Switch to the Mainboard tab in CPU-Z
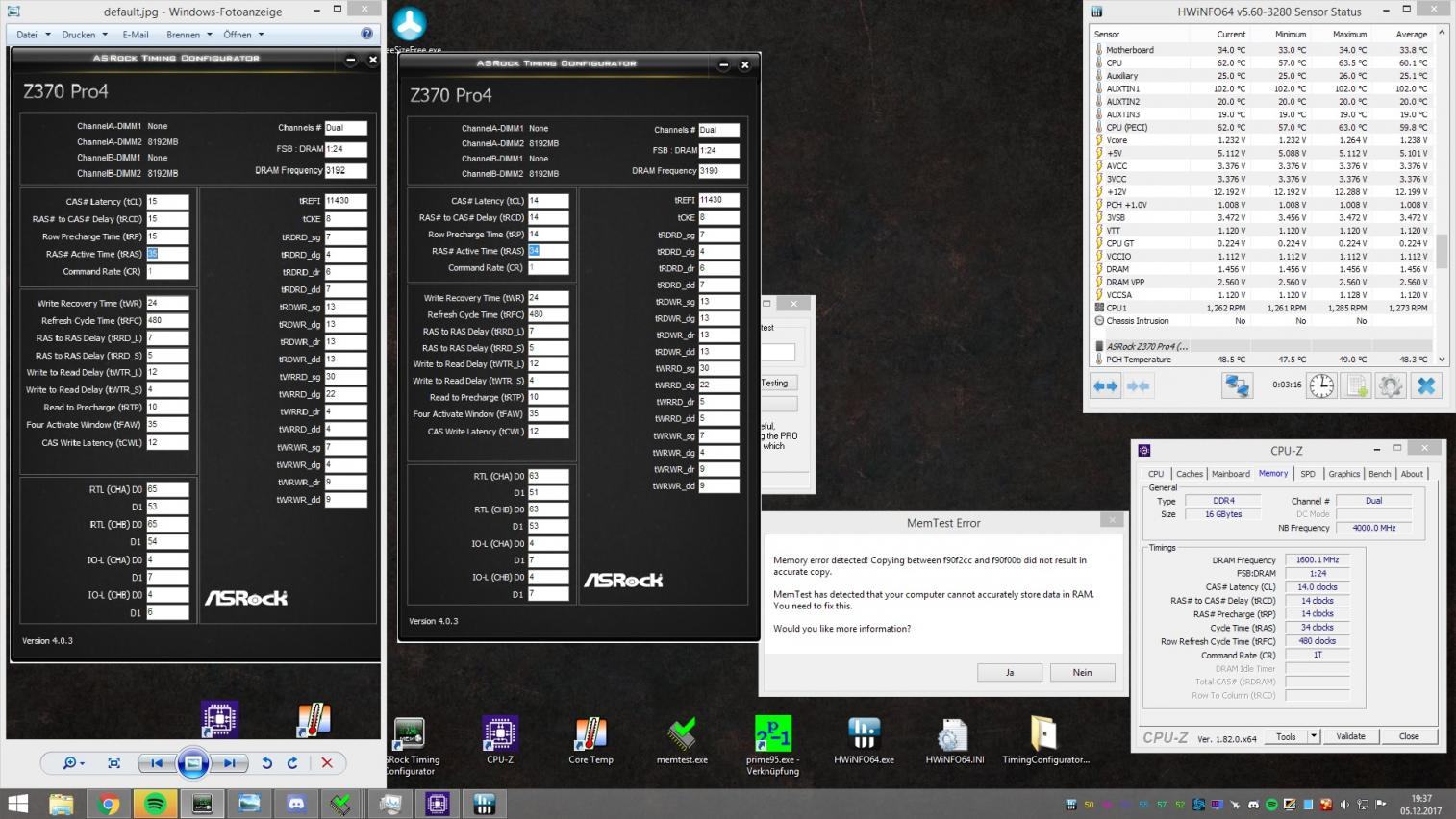The height and width of the screenshot is (819, 1456). coord(1230,473)
